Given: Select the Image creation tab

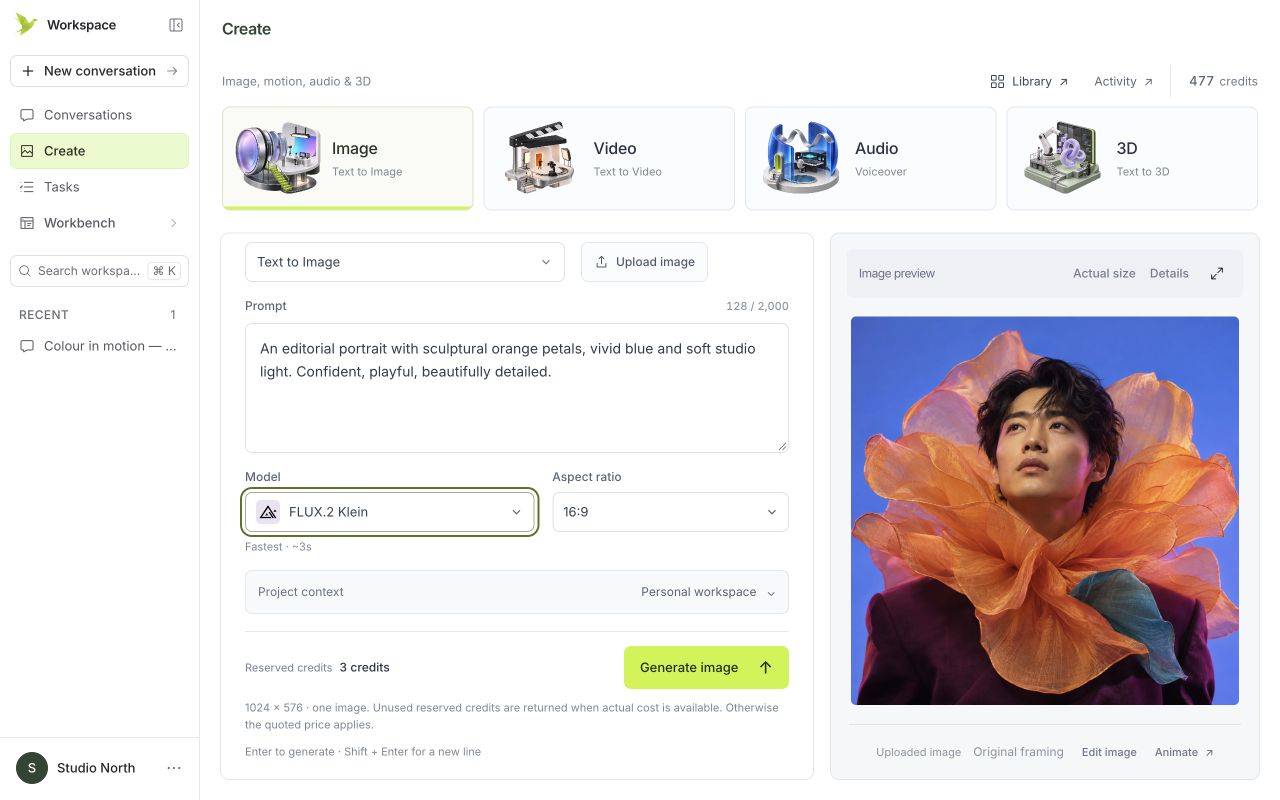Looking at the screenshot, I should (x=347, y=158).
